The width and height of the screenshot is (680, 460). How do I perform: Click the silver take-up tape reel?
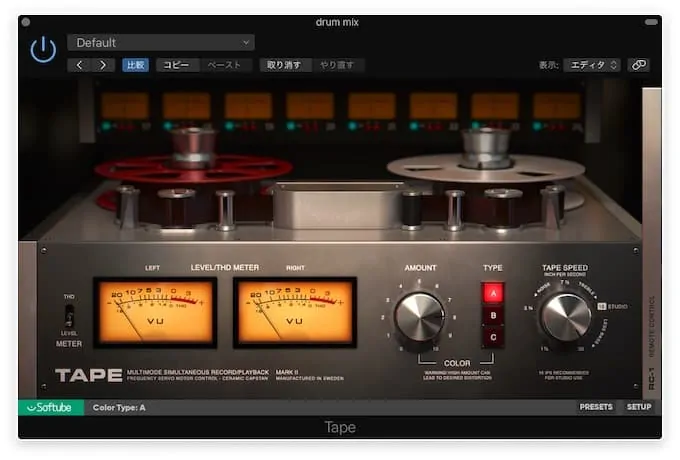[x=486, y=169]
